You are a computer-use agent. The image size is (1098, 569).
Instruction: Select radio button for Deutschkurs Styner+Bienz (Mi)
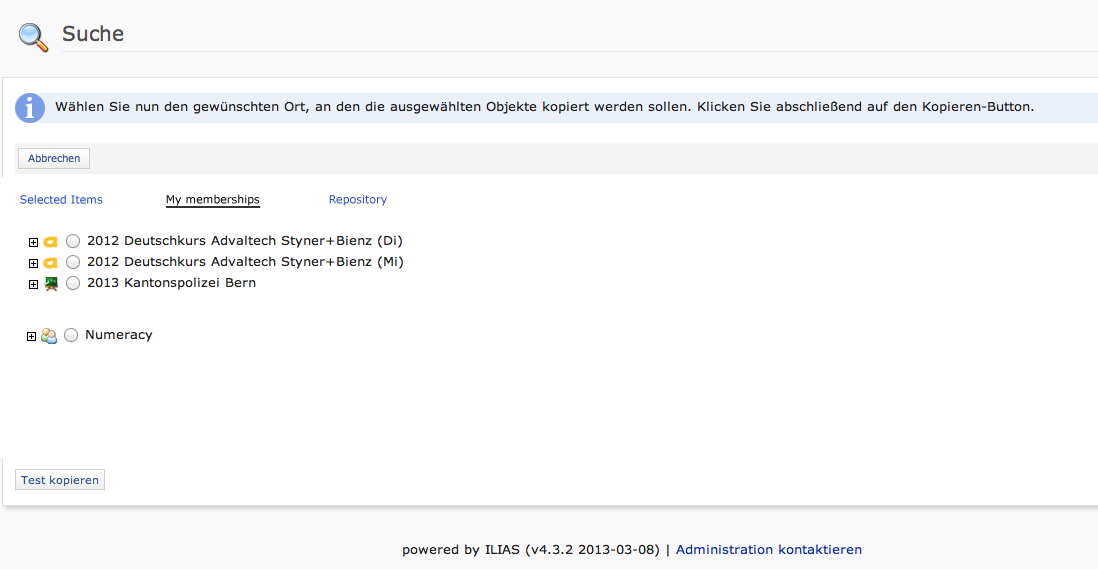coord(73,262)
